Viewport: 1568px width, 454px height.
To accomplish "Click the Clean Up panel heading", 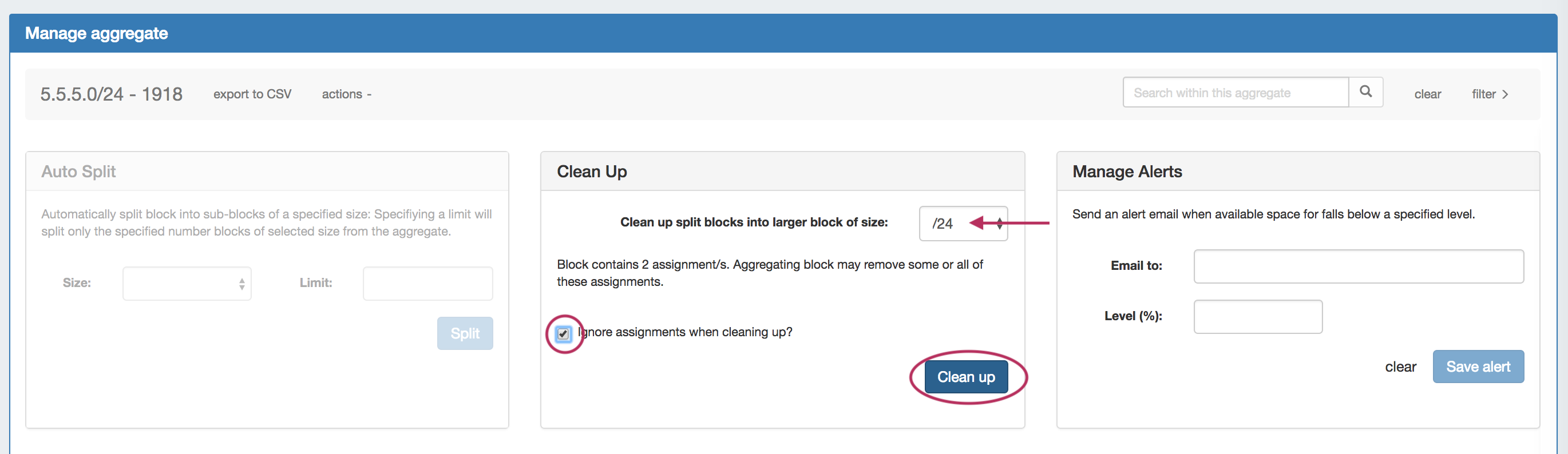I will coord(592,172).
